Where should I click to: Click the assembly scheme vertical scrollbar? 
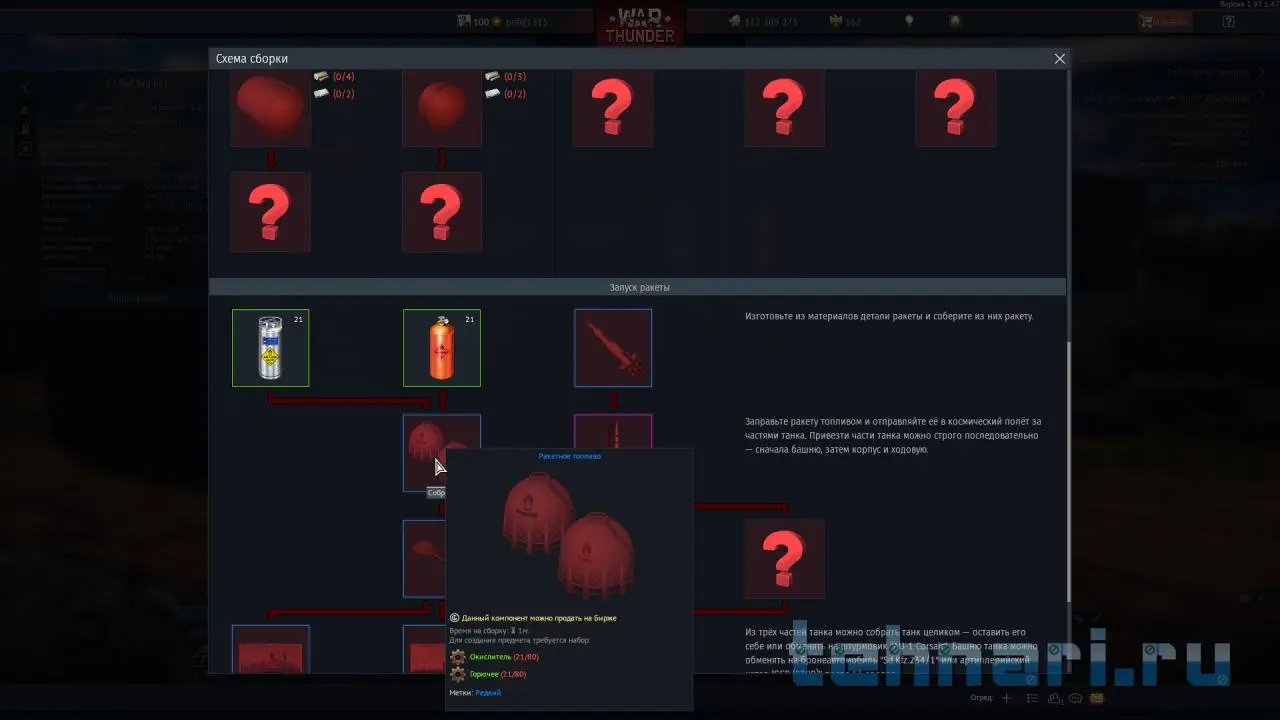pyautogui.click(x=1068, y=472)
